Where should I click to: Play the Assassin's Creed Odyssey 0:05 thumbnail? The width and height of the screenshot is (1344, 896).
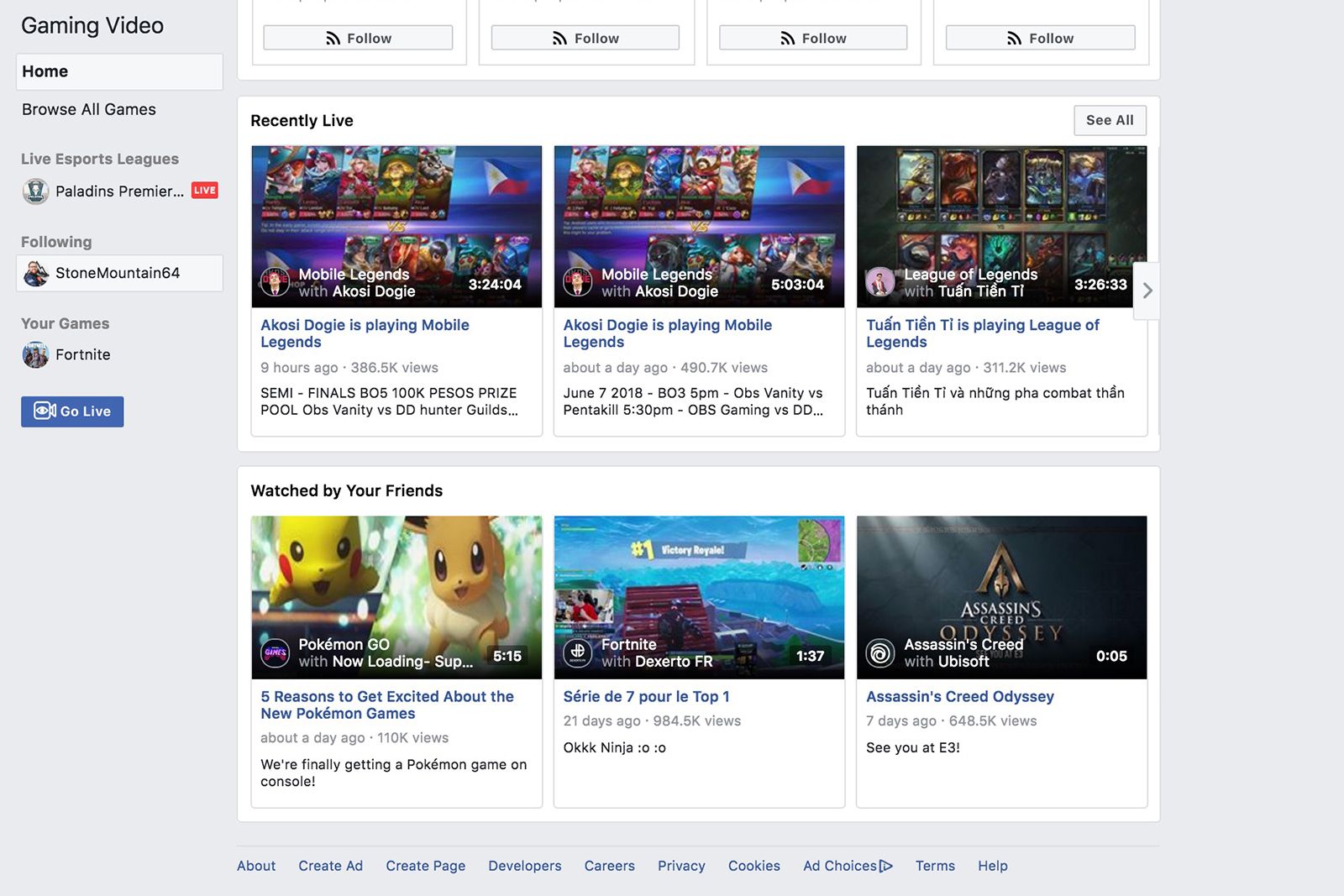[1001, 597]
